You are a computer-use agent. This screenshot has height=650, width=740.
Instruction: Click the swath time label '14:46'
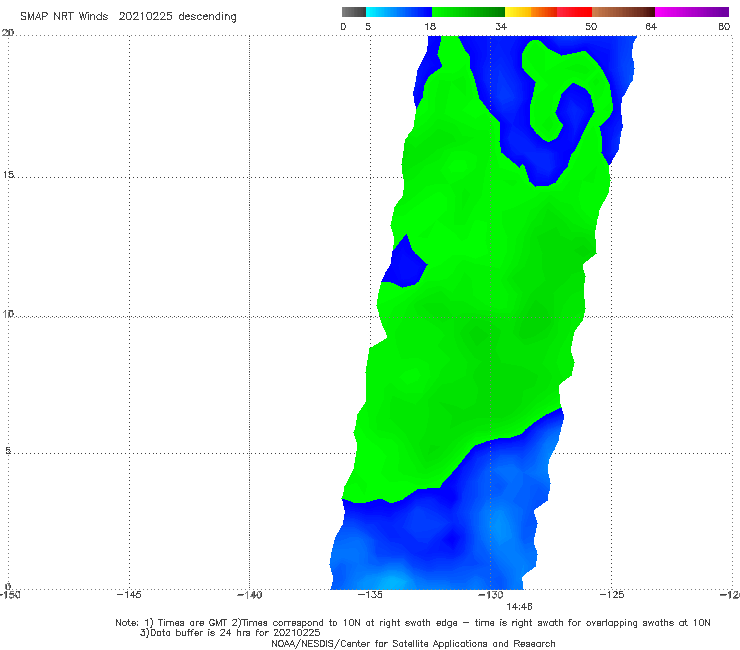point(519,607)
